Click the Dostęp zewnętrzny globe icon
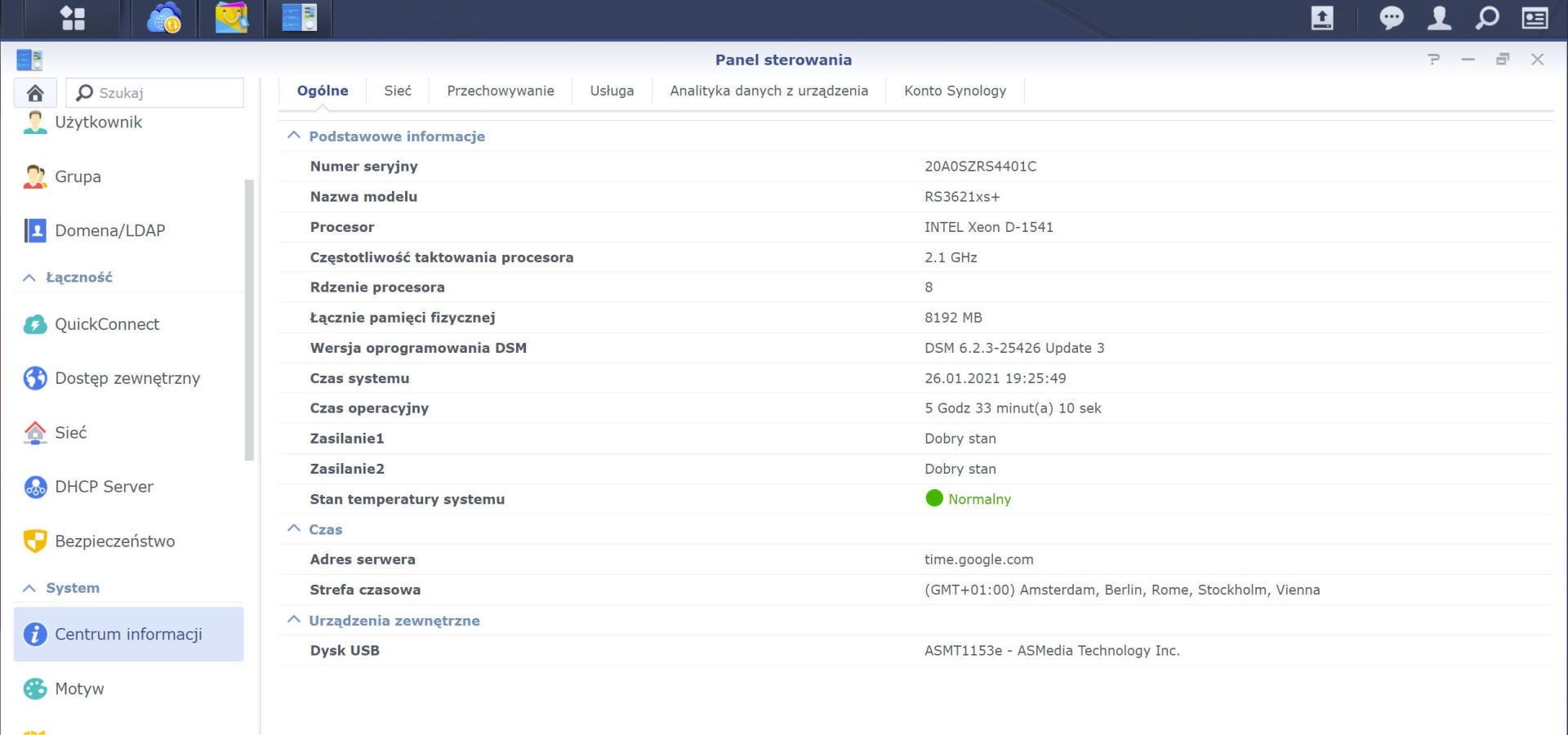The height and width of the screenshot is (735, 1568). (x=34, y=378)
